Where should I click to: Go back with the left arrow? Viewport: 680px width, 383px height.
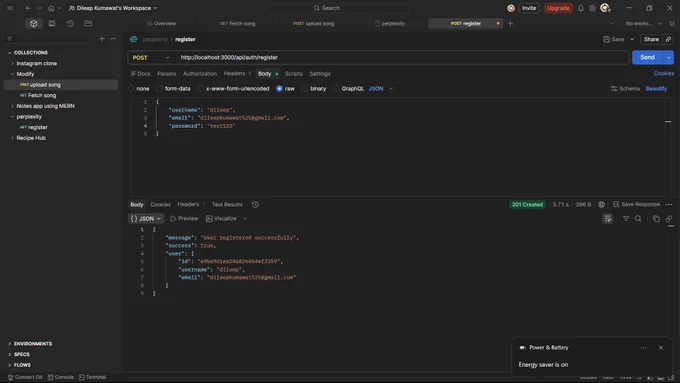pyautogui.click(x=28, y=8)
